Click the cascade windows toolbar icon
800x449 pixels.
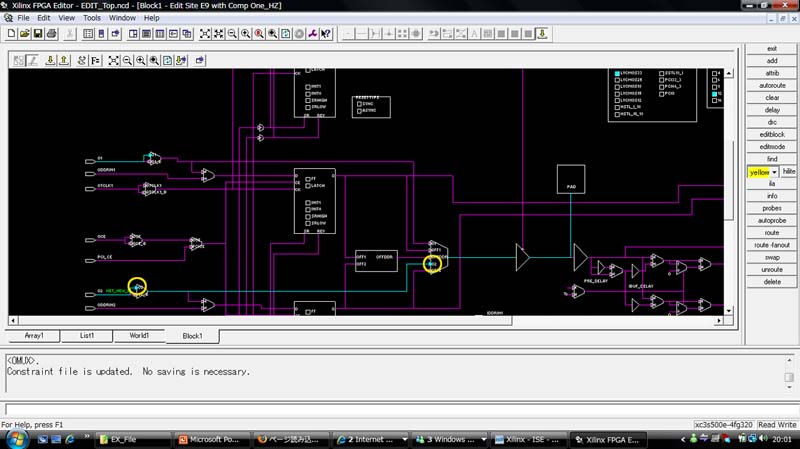187,34
